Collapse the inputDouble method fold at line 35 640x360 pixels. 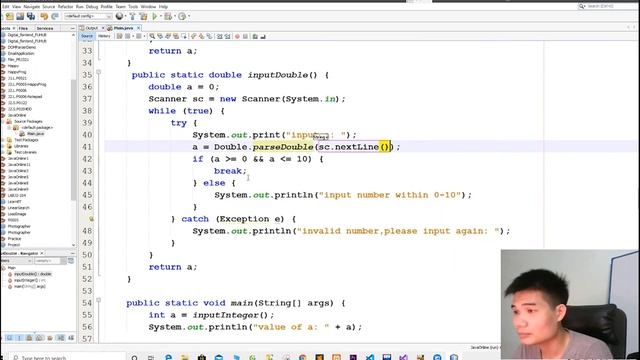(x=98, y=72)
